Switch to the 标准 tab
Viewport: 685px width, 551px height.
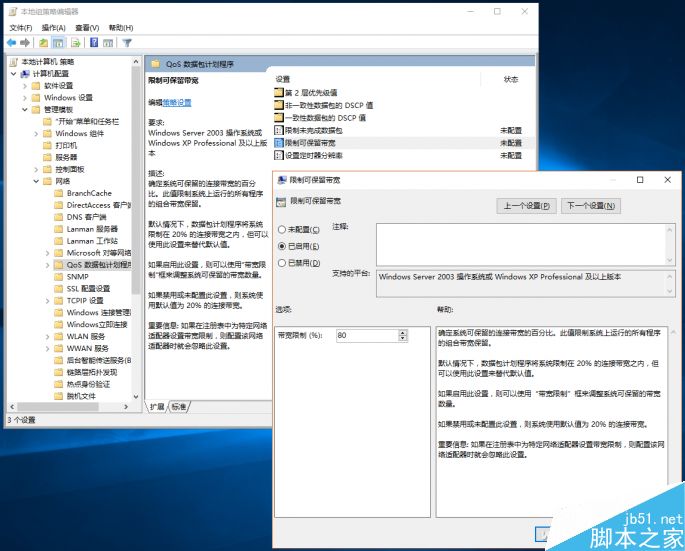(x=178, y=407)
